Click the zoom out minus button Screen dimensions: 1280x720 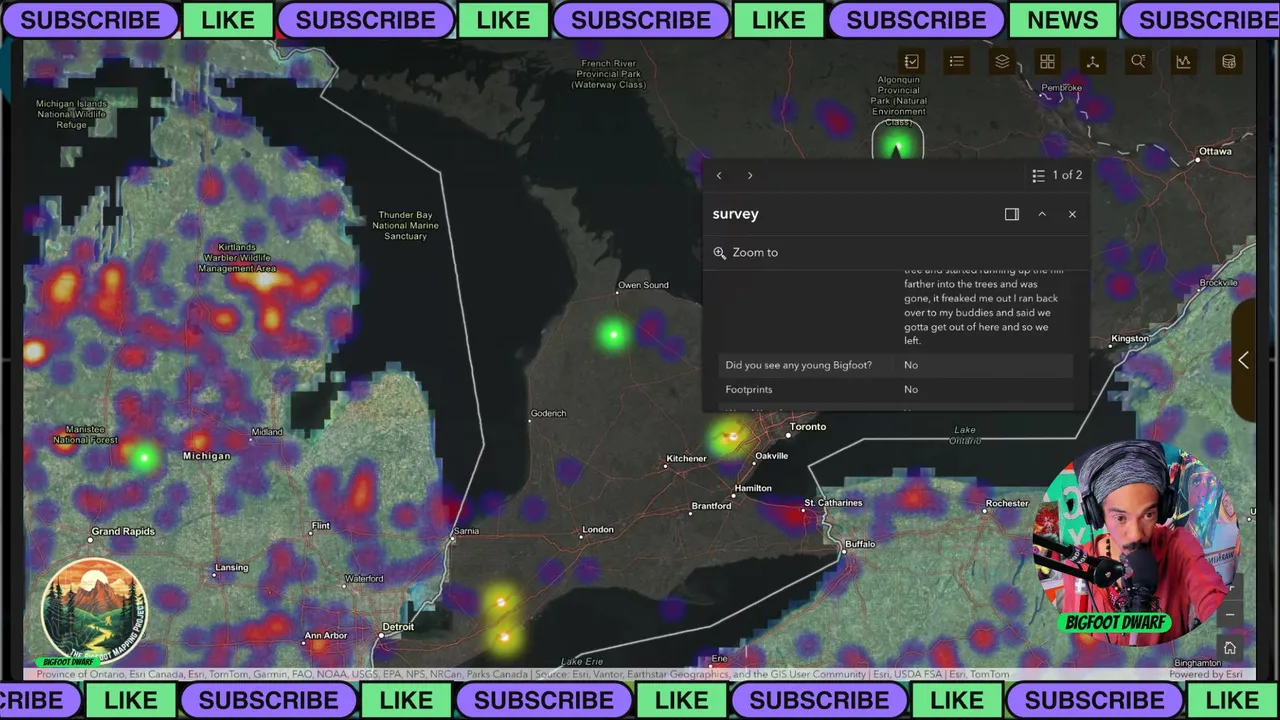point(1230,614)
